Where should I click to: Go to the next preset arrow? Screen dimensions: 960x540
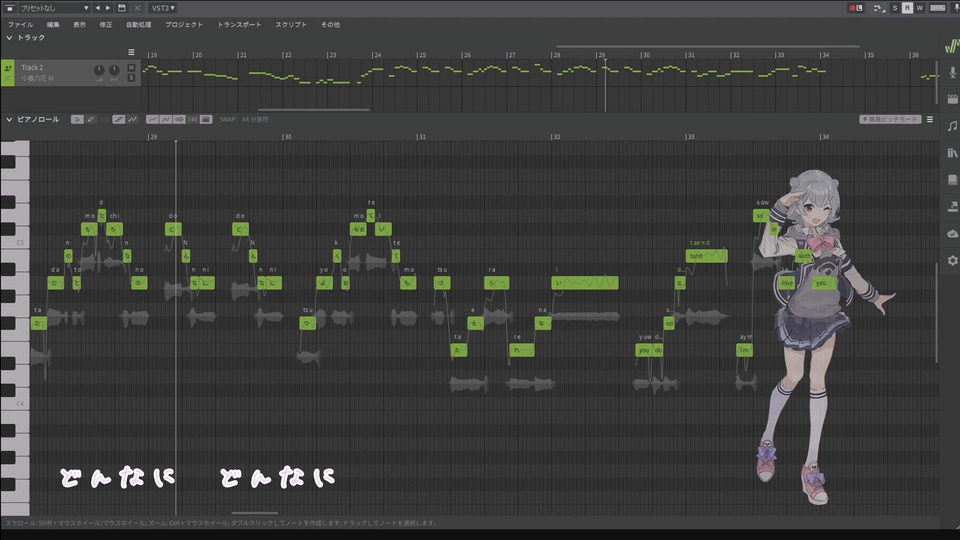coord(108,8)
